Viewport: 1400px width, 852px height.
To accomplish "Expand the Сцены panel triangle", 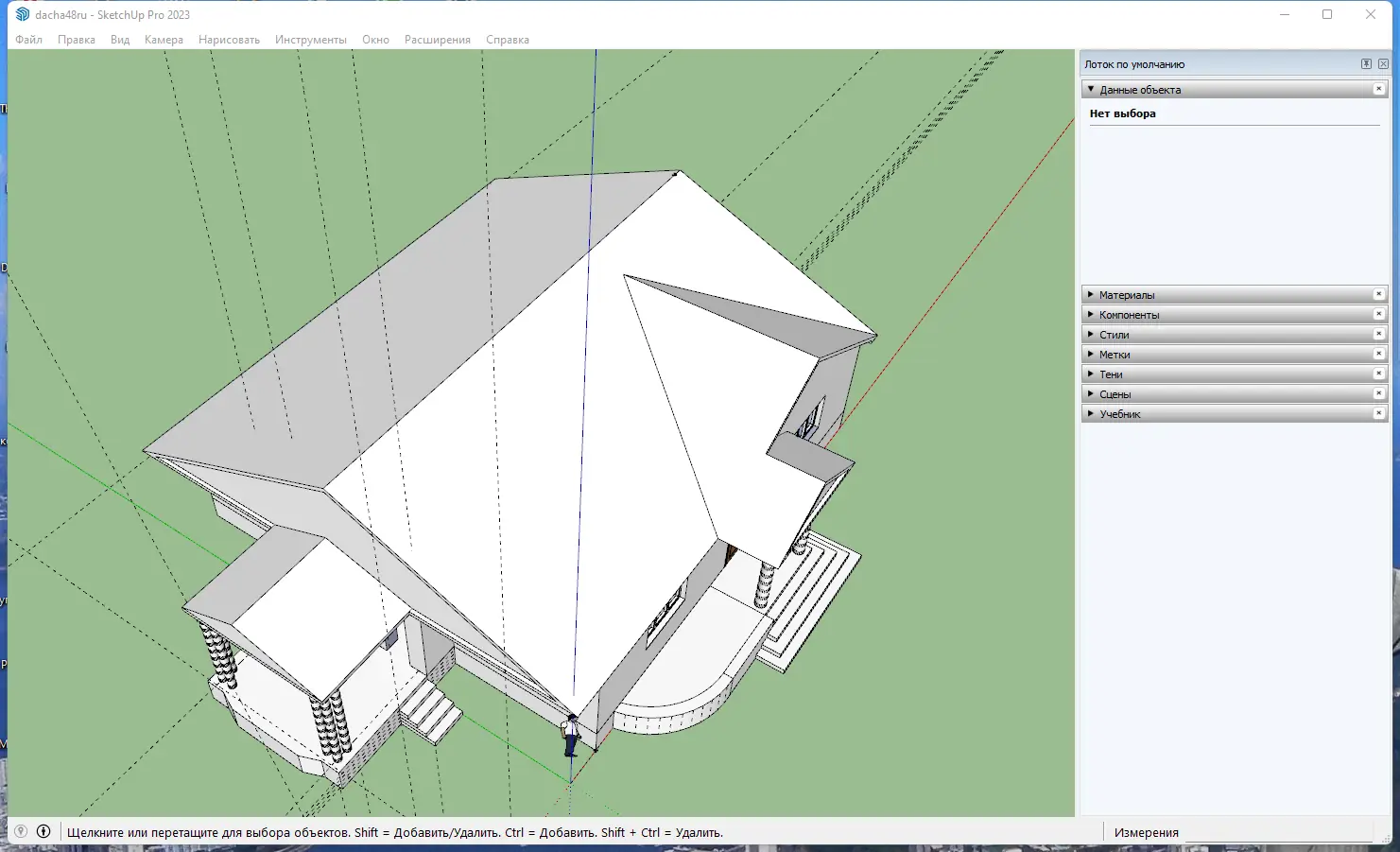I will pos(1091,393).
